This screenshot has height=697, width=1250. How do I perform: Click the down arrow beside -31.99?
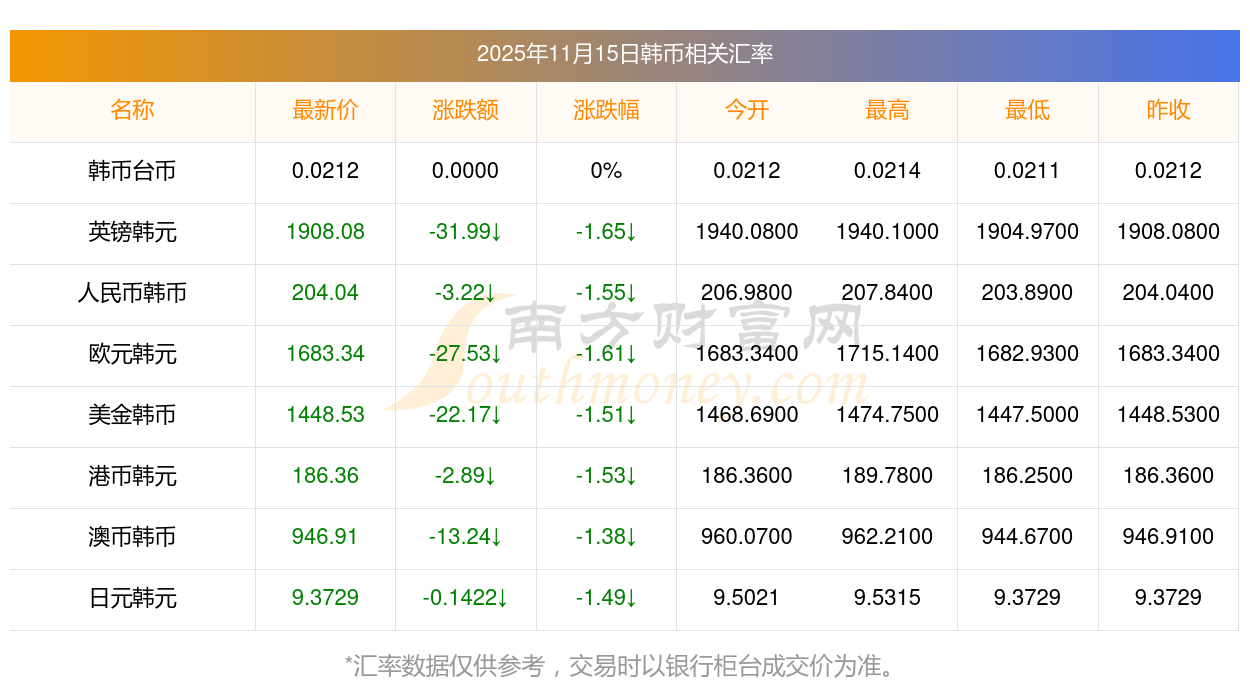click(496, 232)
